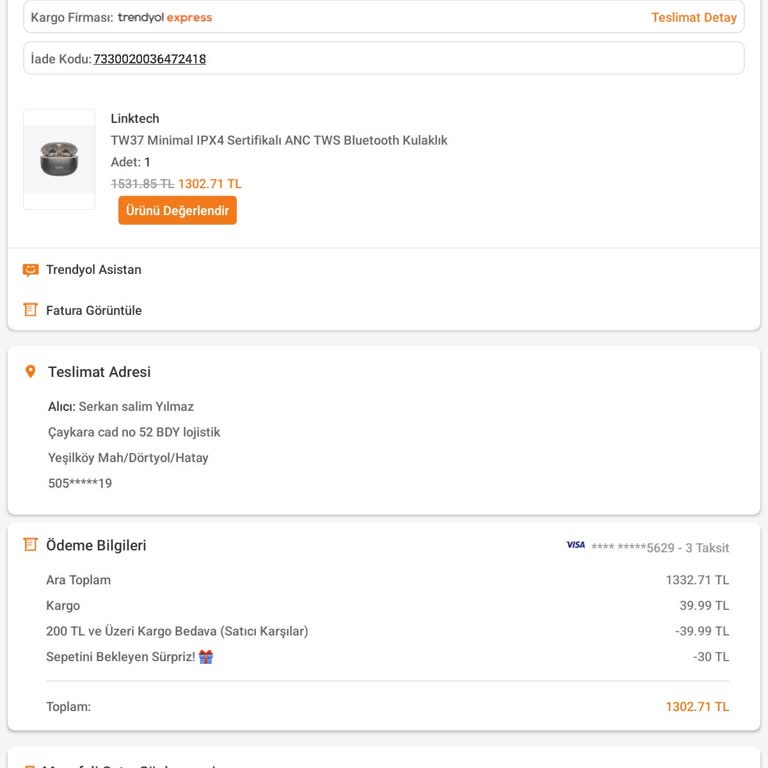Open Trendyol Asistan
Viewport: 768px width, 768px height.
(x=93, y=270)
